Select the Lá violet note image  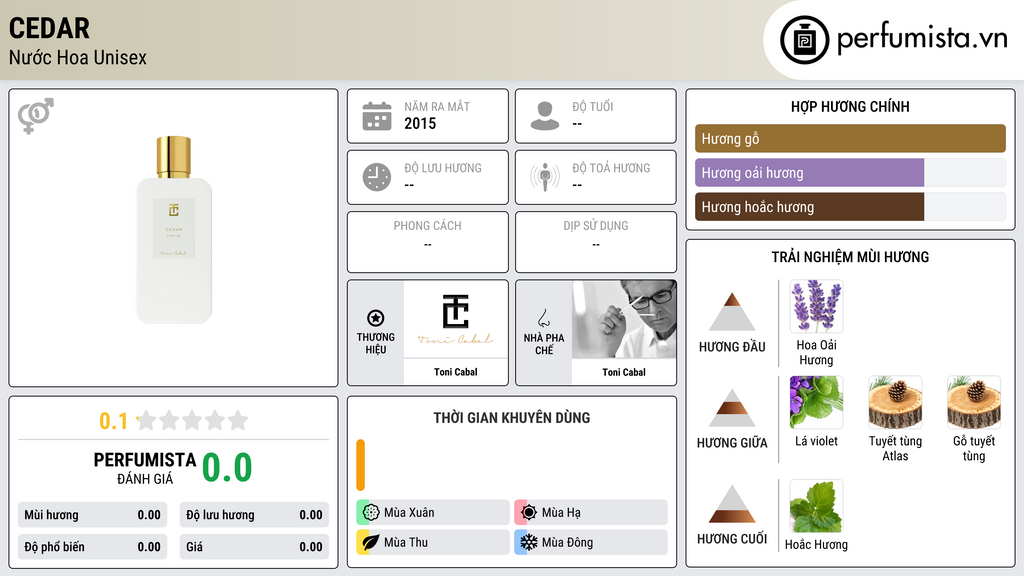[816, 402]
